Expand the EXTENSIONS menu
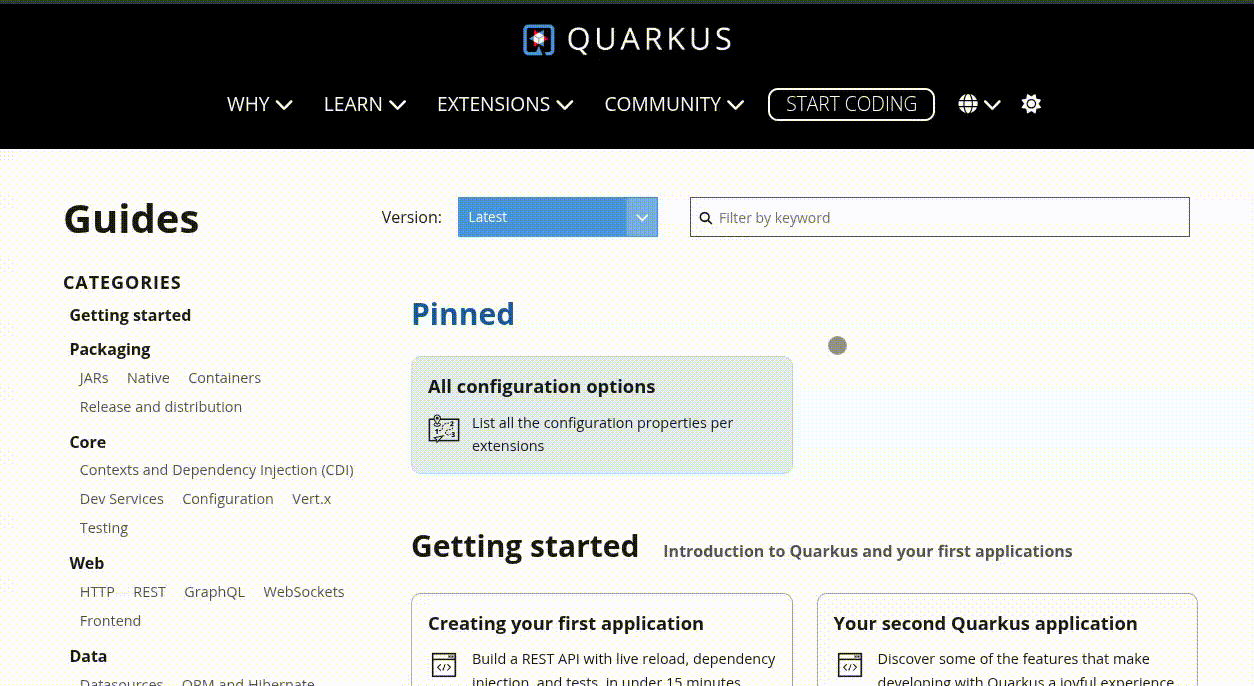The width and height of the screenshot is (1254, 686). tap(505, 104)
